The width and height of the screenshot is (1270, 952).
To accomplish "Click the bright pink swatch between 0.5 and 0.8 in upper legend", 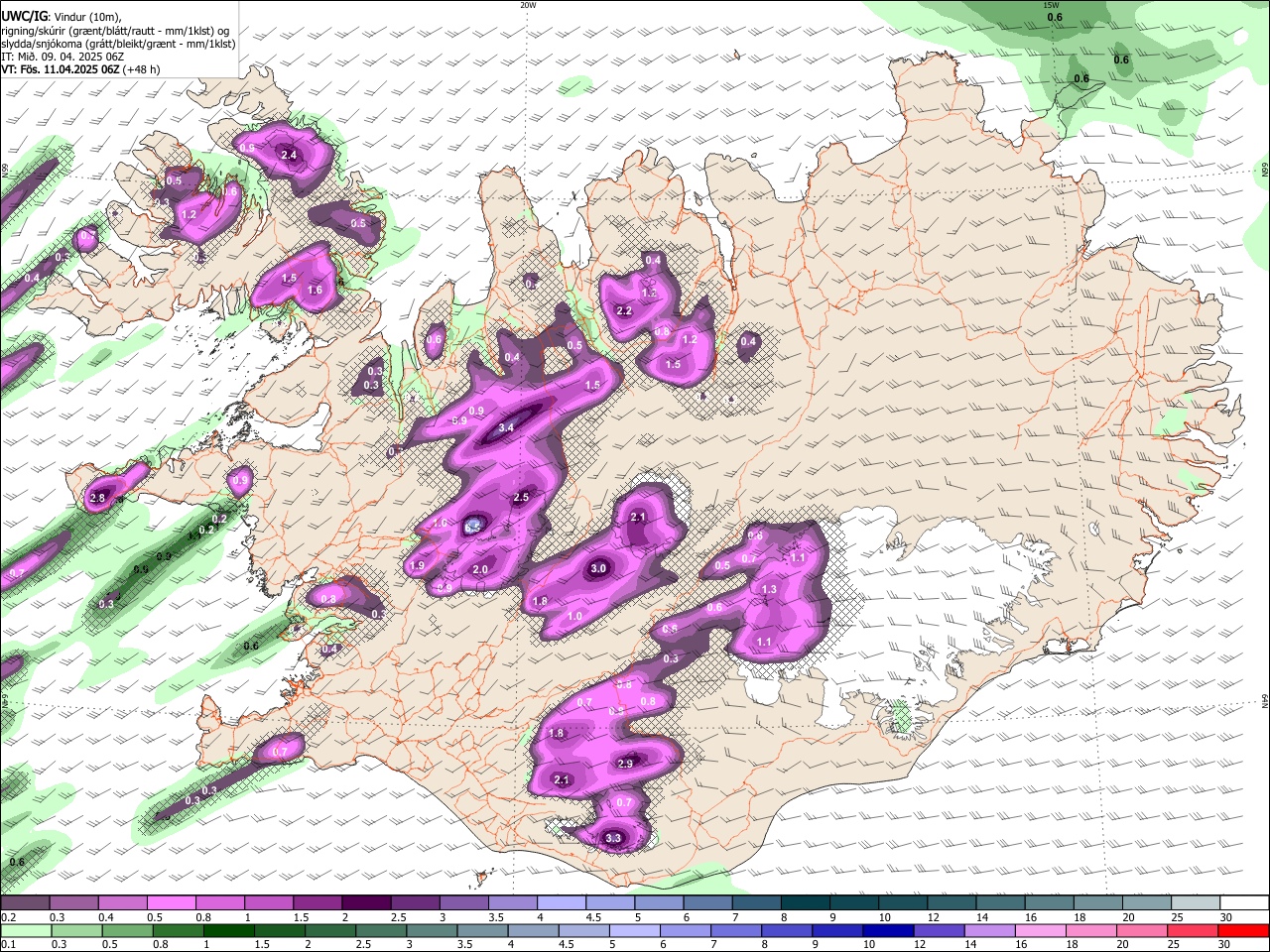I will click(171, 902).
